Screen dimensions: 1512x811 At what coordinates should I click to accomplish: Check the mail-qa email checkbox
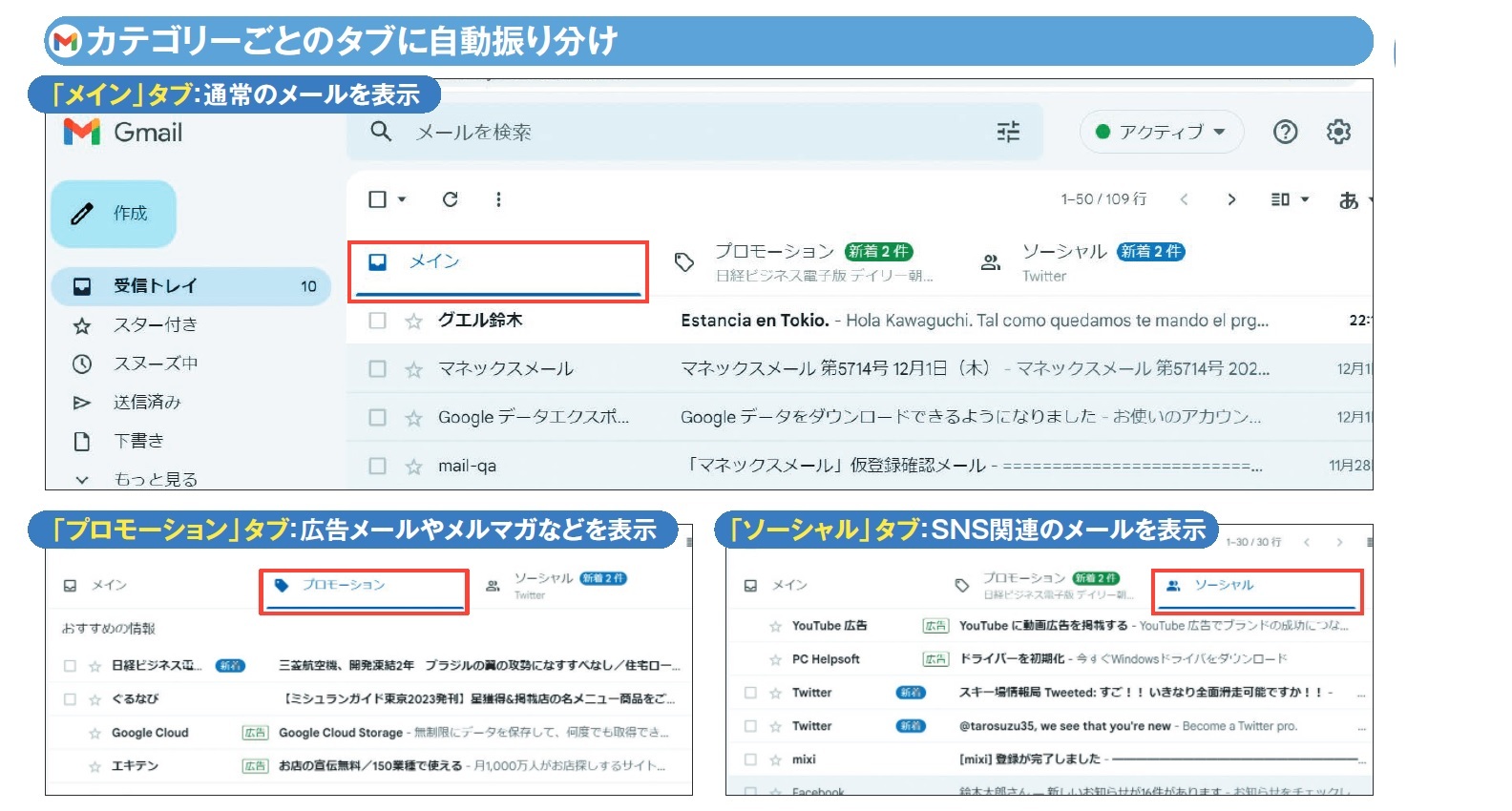(x=378, y=467)
